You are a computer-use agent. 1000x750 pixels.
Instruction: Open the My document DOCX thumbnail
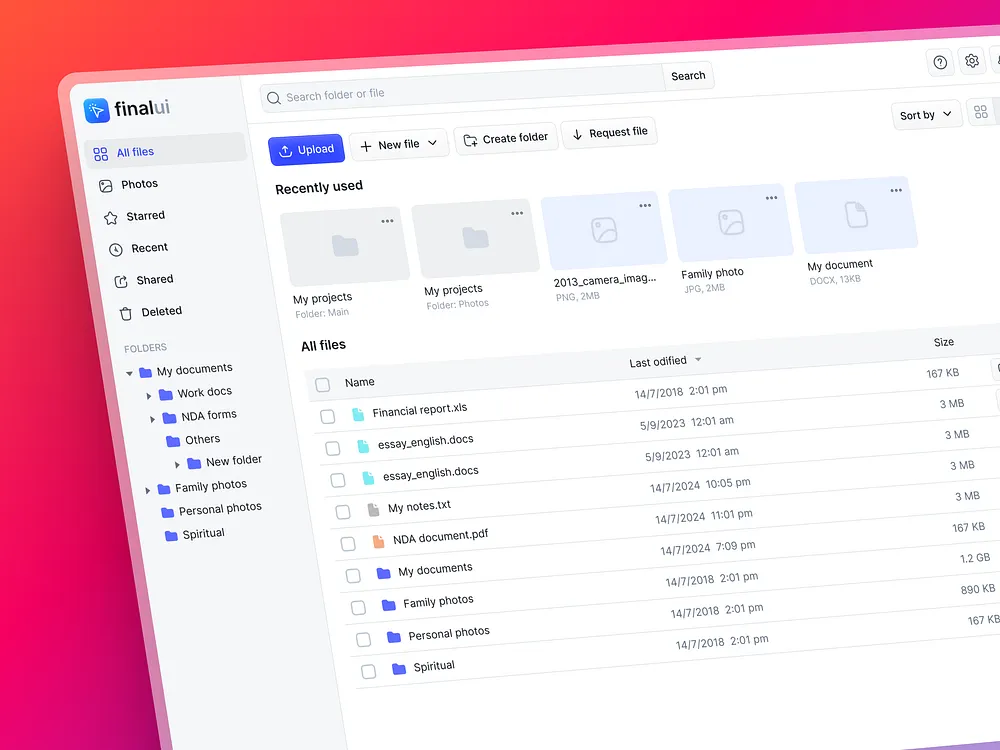click(x=857, y=216)
